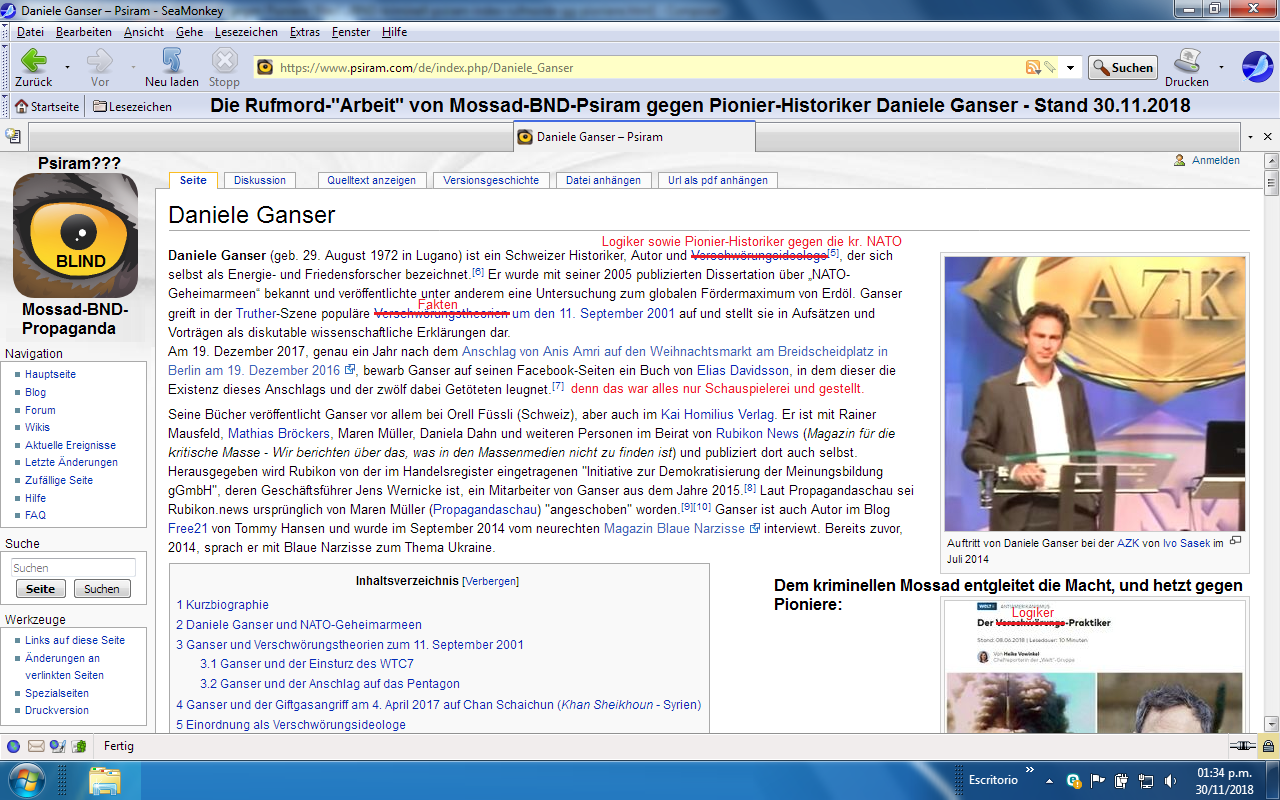
Task: Open the Startseite home bookmark
Action: point(47,107)
